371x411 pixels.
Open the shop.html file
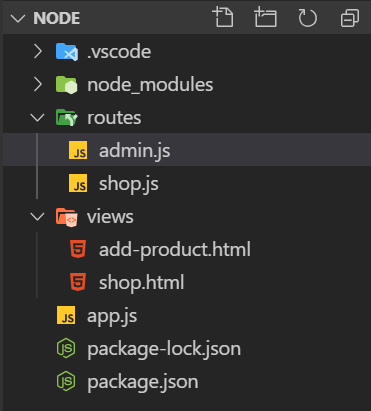pyautogui.click(x=187, y=282)
